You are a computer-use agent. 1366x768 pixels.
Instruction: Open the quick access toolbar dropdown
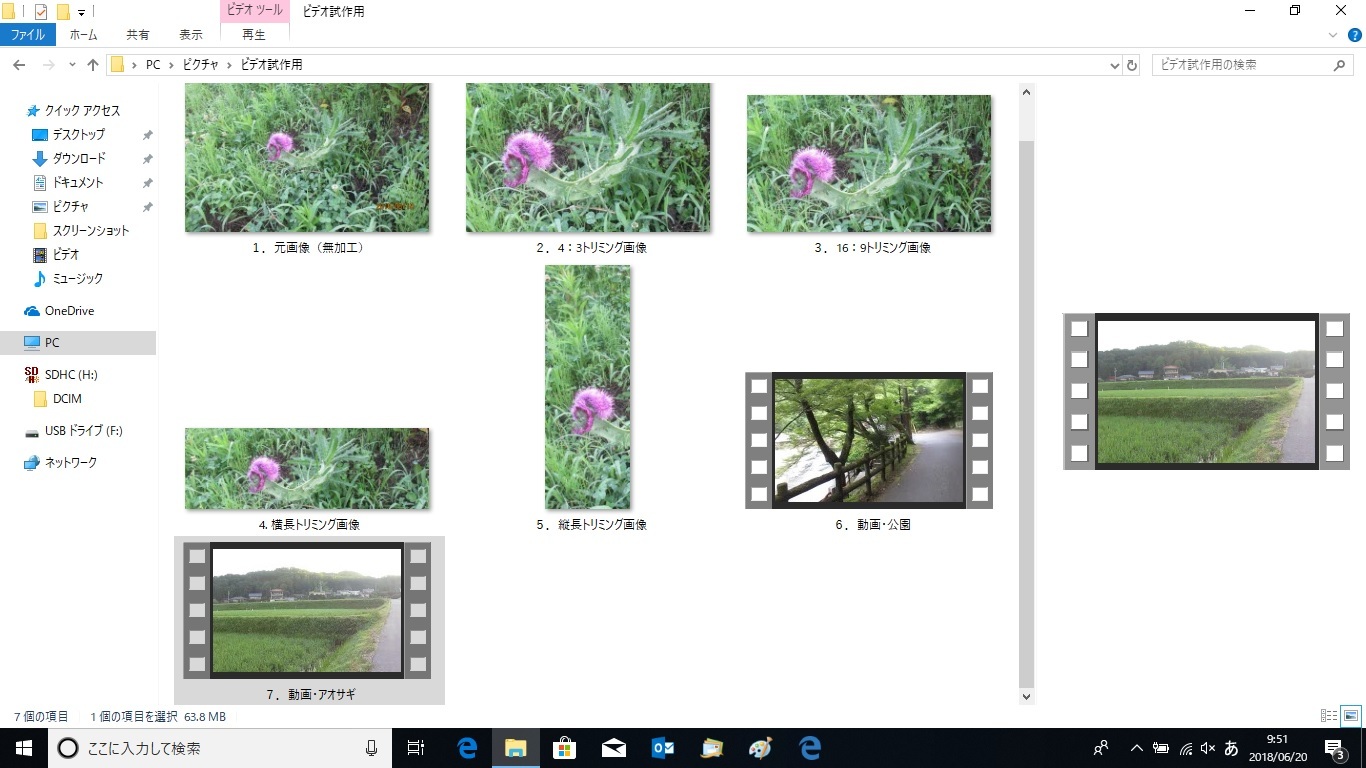click(81, 12)
